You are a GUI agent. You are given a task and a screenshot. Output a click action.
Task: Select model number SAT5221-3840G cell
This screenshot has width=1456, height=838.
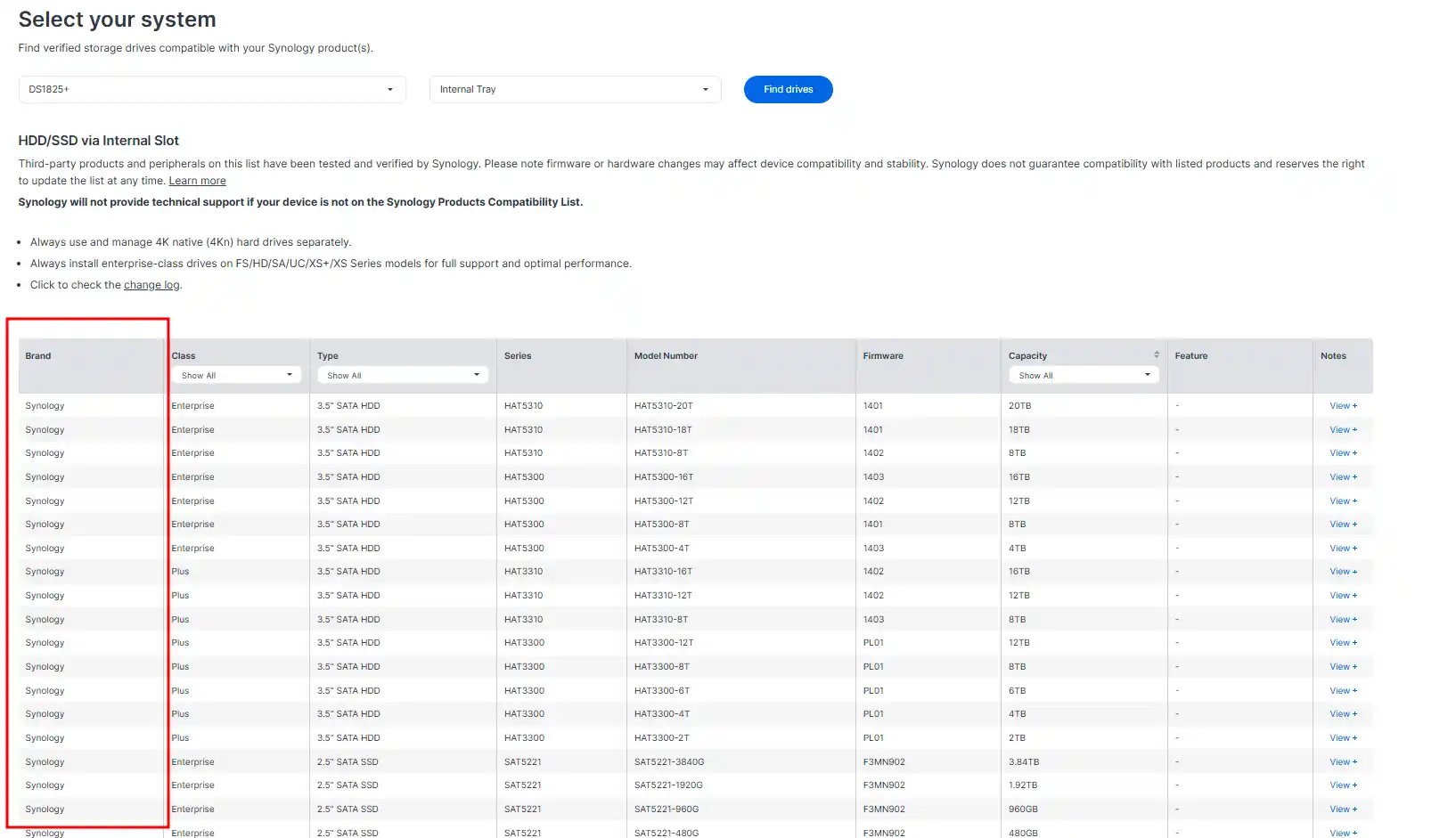pyautogui.click(x=669, y=762)
